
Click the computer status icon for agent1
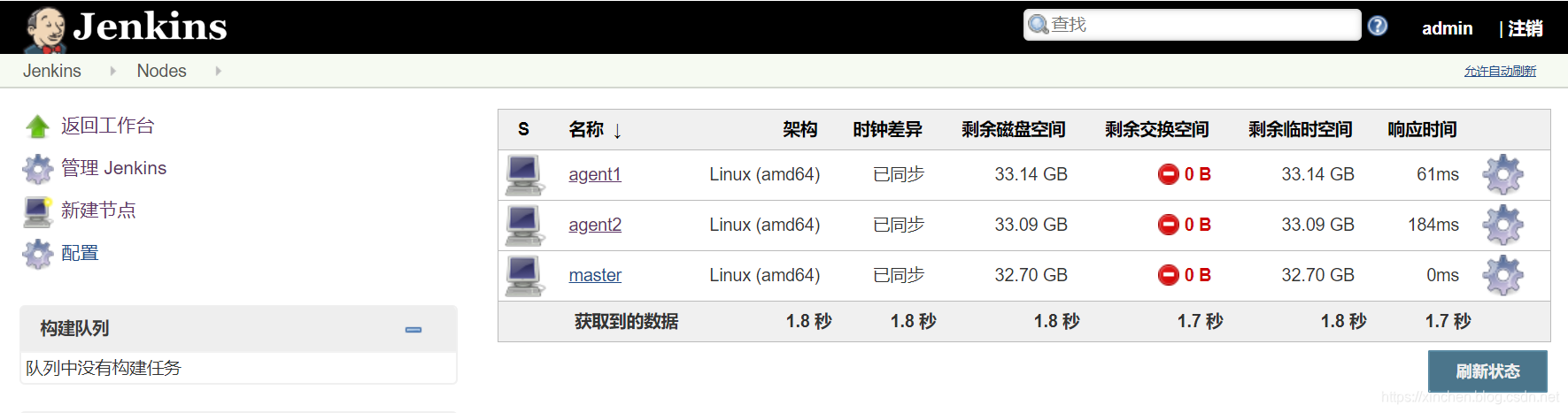(x=524, y=174)
